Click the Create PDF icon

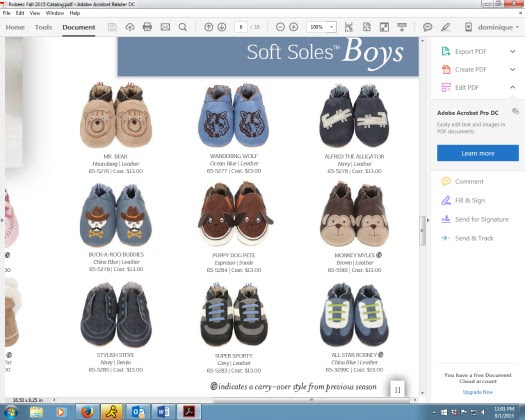coord(446,70)
